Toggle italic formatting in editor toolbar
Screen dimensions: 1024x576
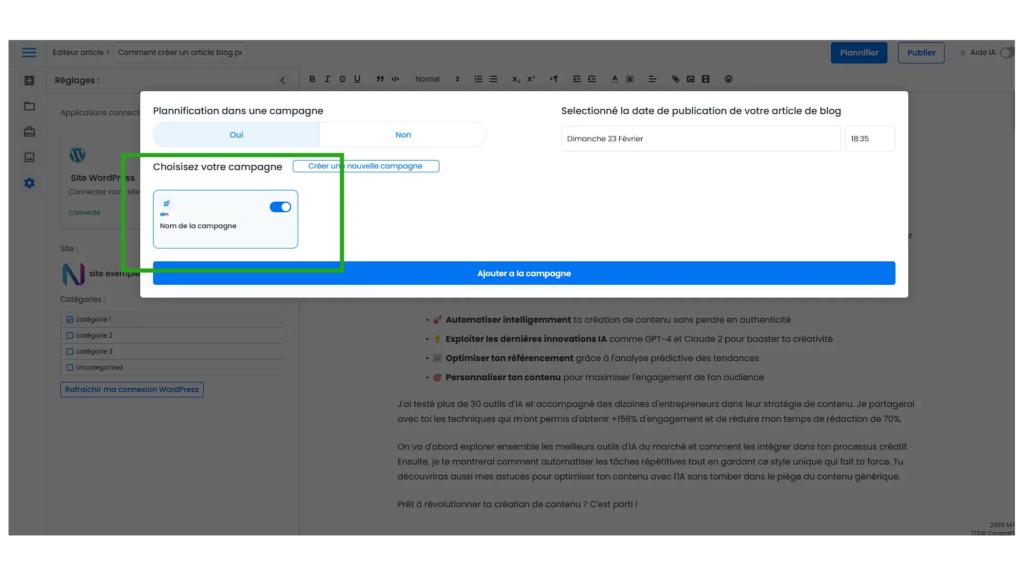[327, 79]
